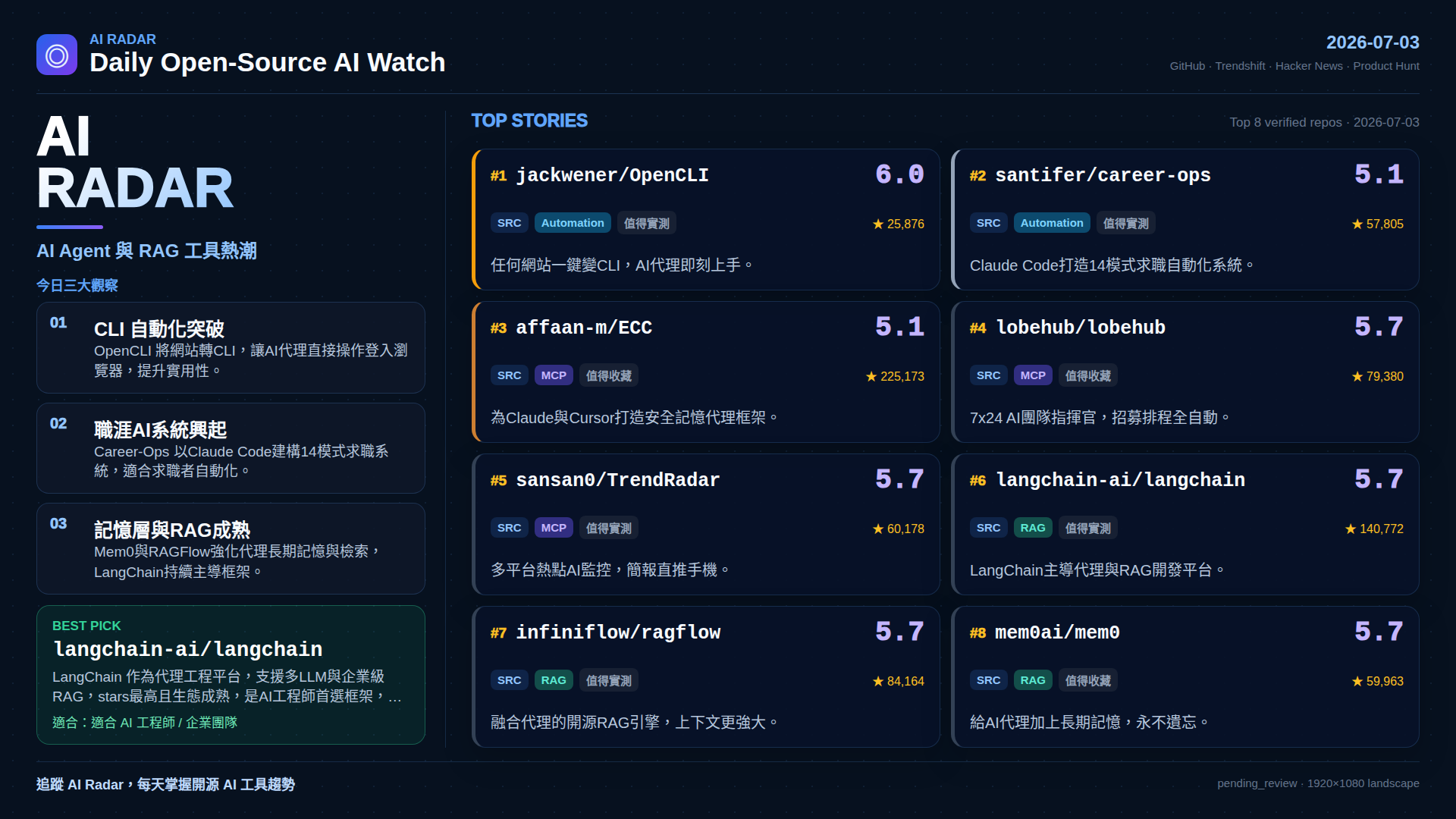The image size is (1456, 819).
Task: Click footer text "追蹤 AI Radar，每天掌握開源 AI 工具趨勢"
Action: click(x=165, y=784)
